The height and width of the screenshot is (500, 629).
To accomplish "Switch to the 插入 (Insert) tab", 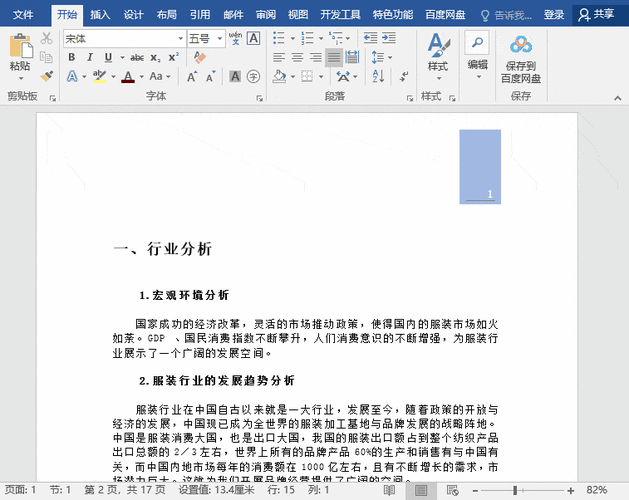I will (100, 15).
